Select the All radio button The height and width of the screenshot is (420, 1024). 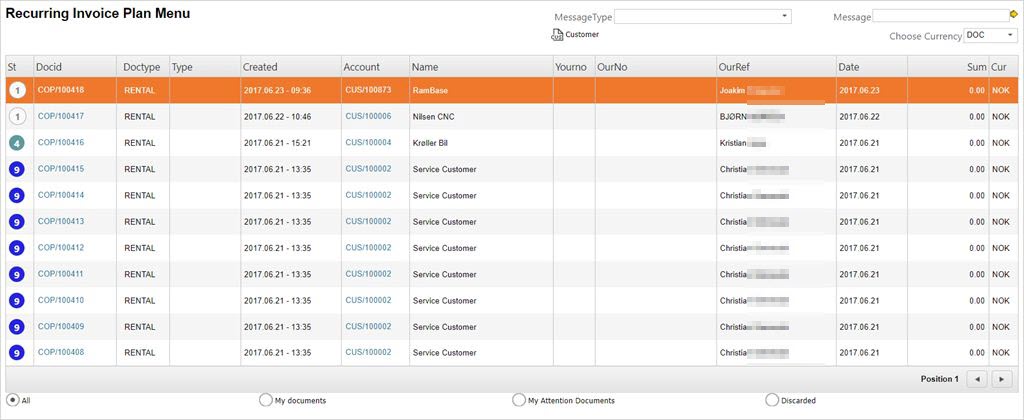pyautogui.click(x=12, y=400)
